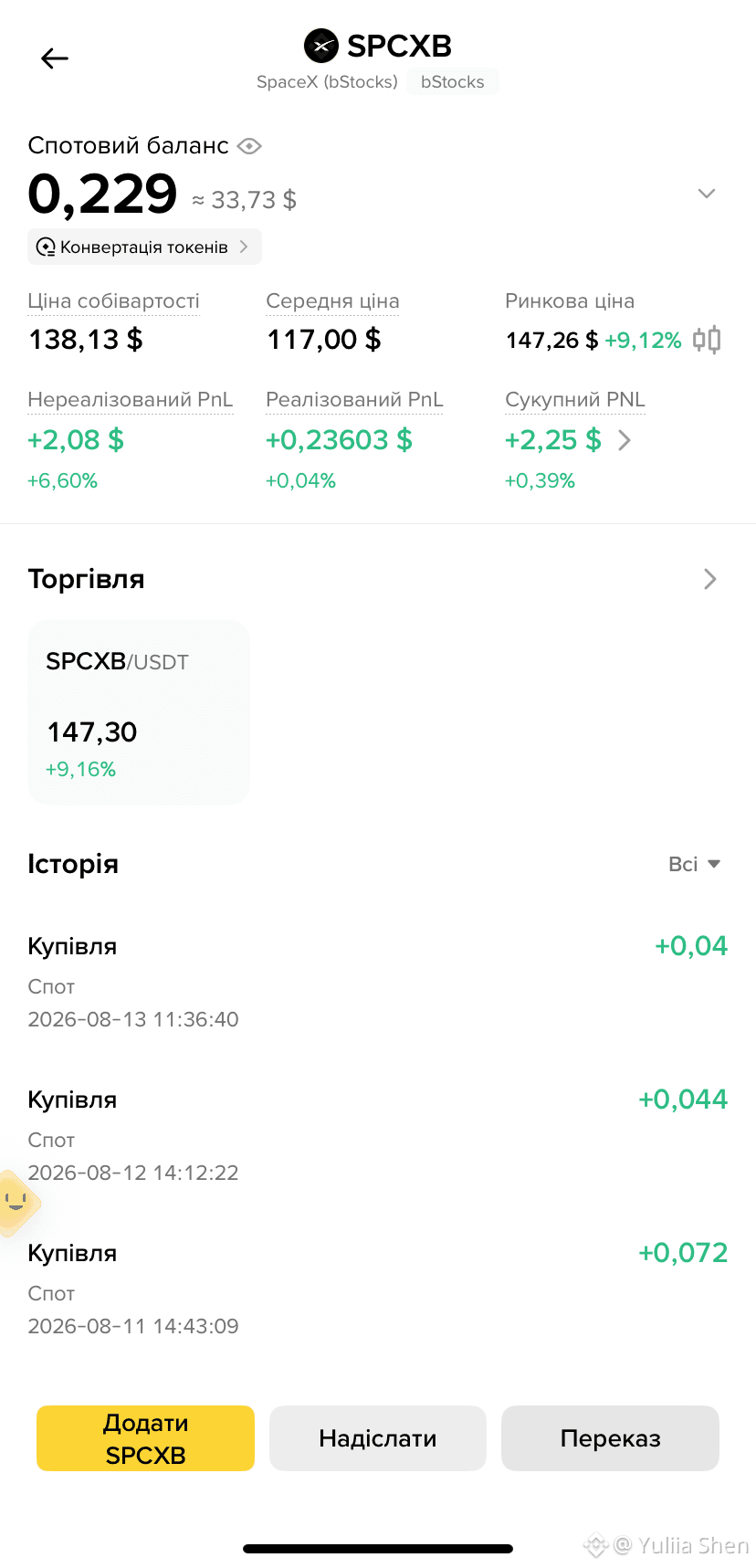Screen dimensions: 756x1568
Task: Tap the SpaceX SPCXB logo icon
Action: tap(320, 45)
